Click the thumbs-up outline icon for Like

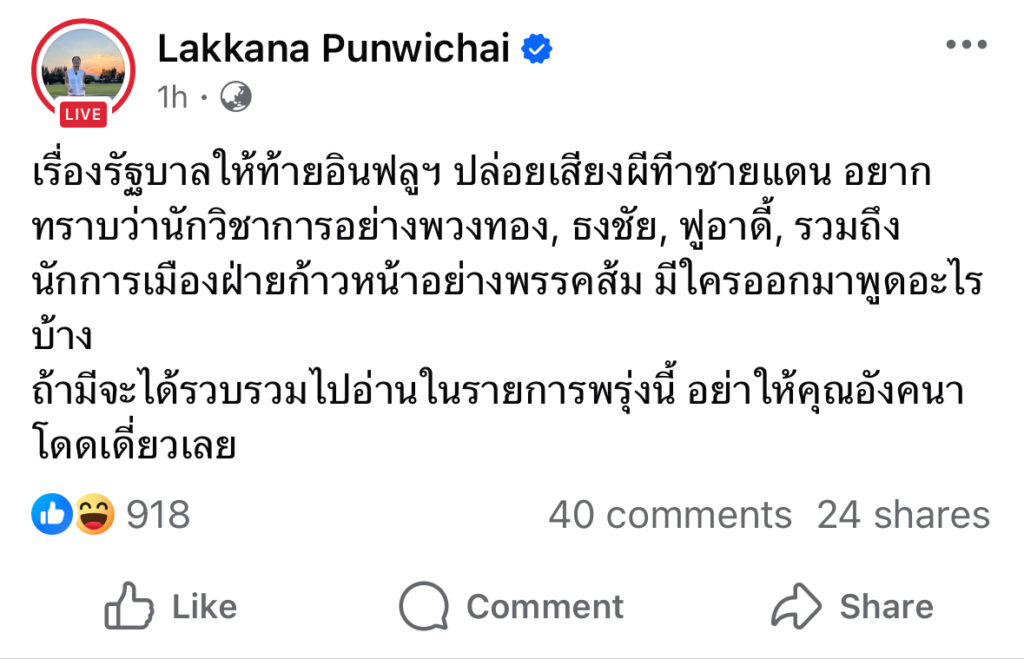[x=129, y=606]
